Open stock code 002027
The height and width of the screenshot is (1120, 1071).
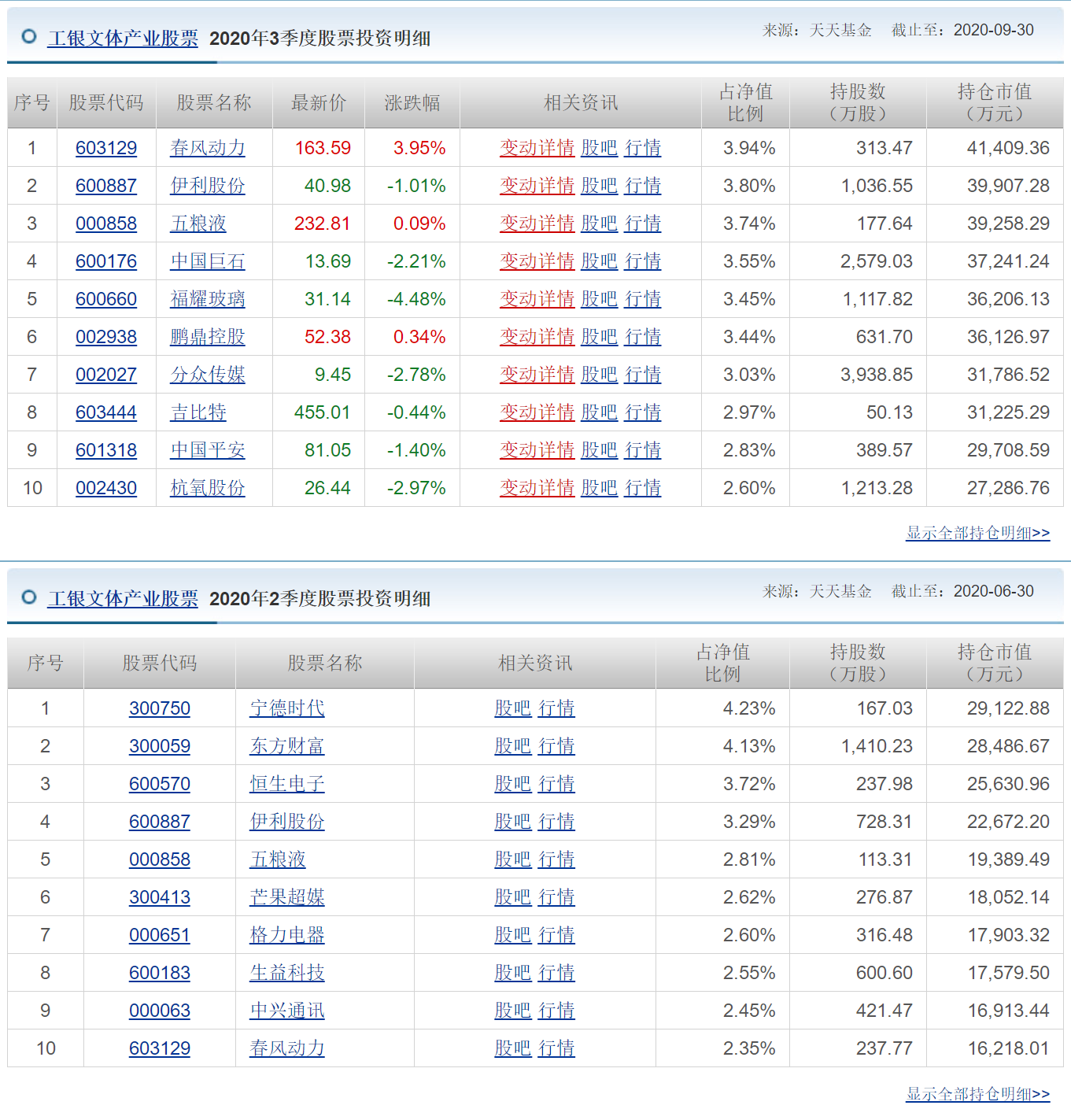pyautogui.click(x=106, y=375)
